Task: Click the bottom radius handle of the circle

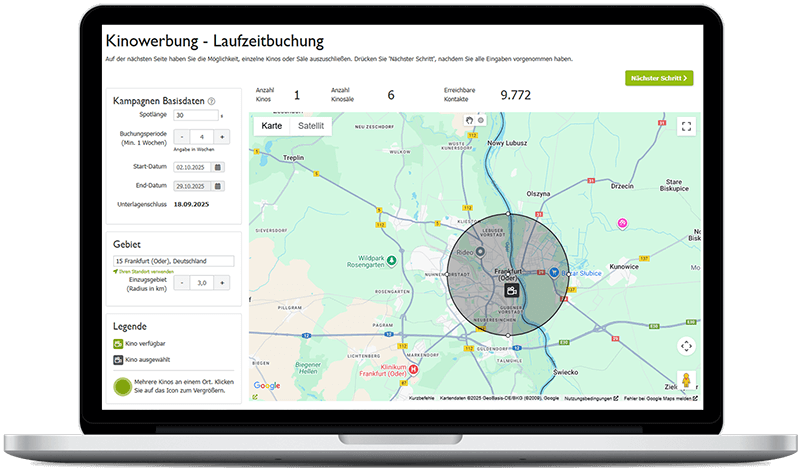Action: (x=508, y=335)
